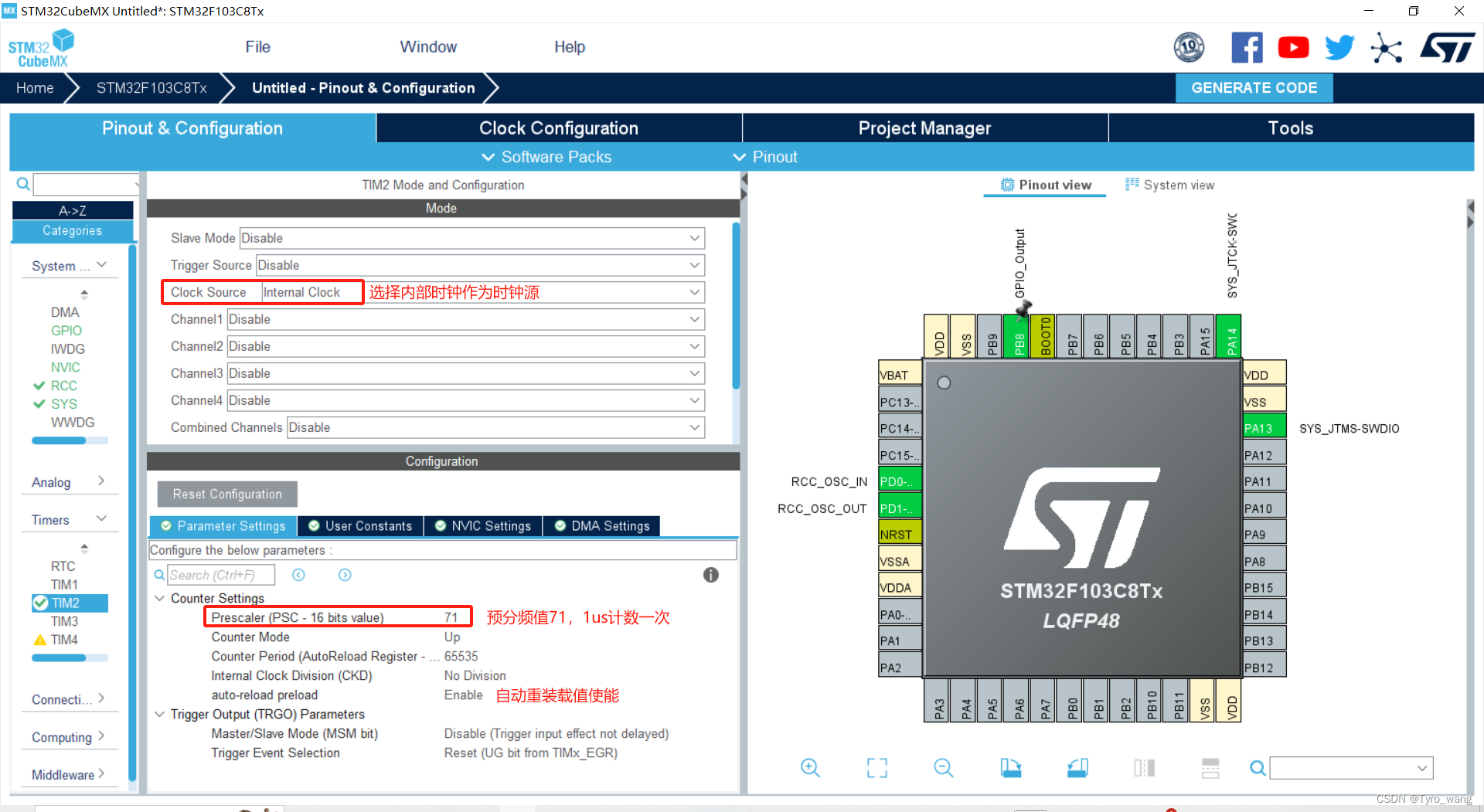
Task: Open the File menu
Action: [257, 47]
